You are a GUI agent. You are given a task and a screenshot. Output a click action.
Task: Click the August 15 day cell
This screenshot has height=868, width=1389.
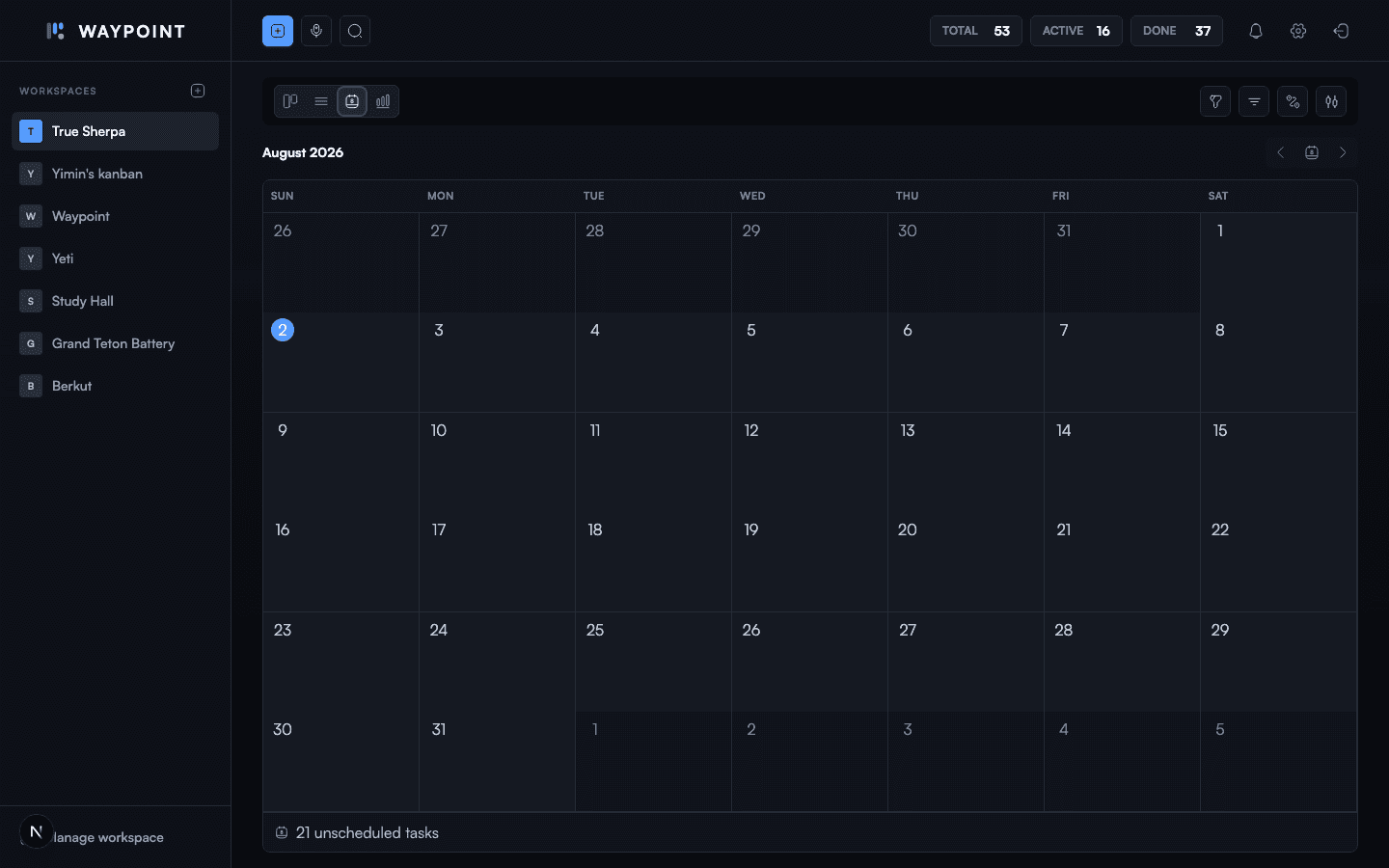click(1278, 463)
